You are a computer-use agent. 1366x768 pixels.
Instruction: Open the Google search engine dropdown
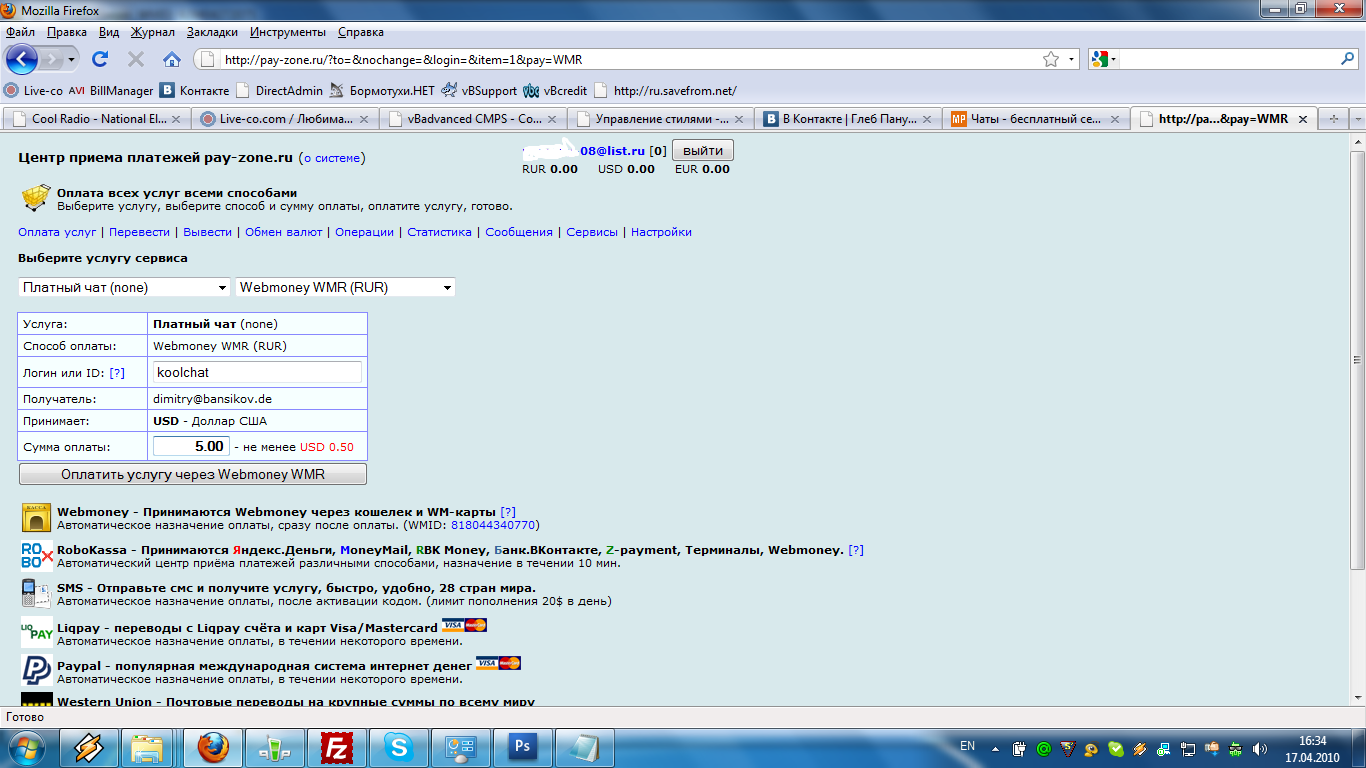pos(1104,59)
